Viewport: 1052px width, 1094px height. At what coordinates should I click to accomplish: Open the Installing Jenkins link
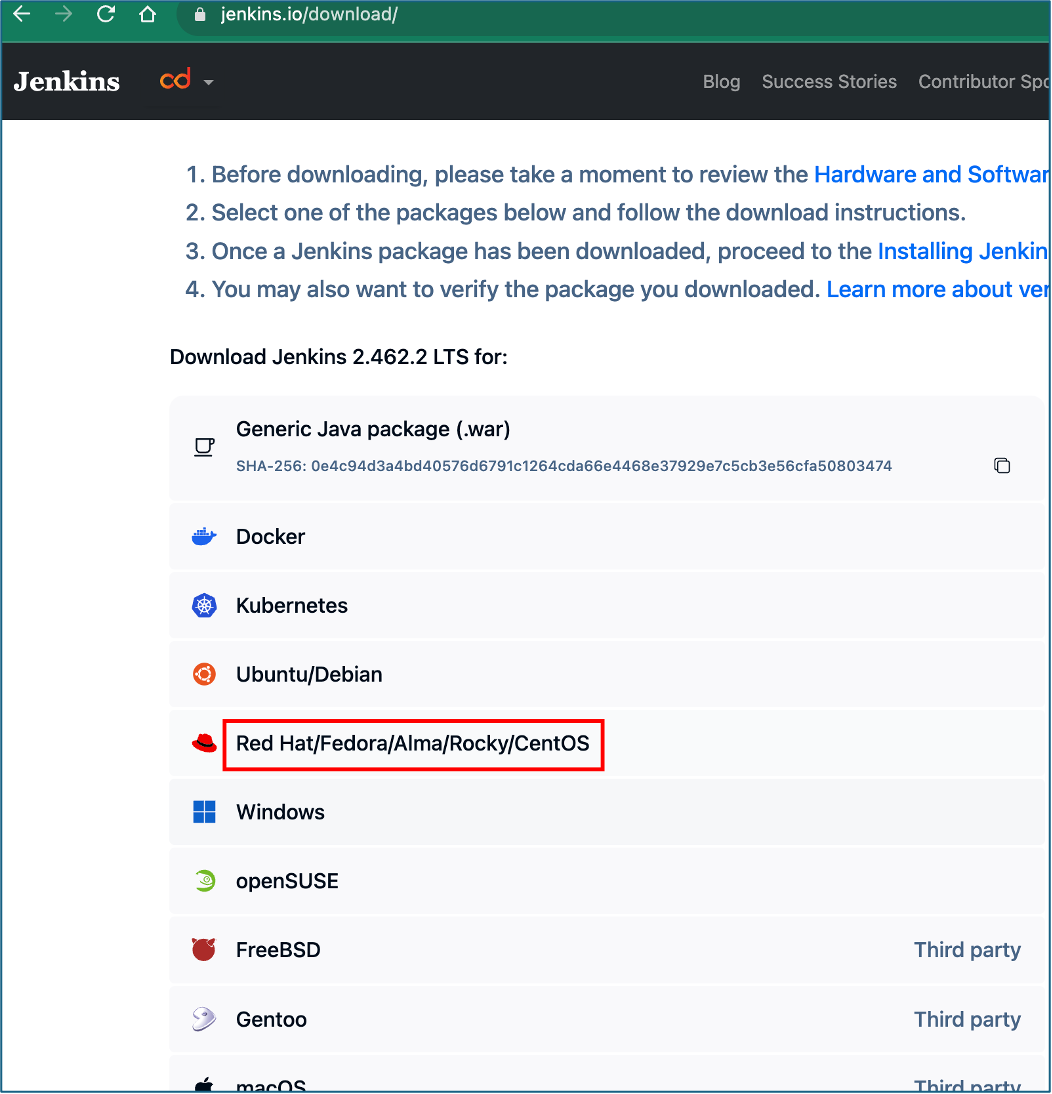[x=962, y=251]
